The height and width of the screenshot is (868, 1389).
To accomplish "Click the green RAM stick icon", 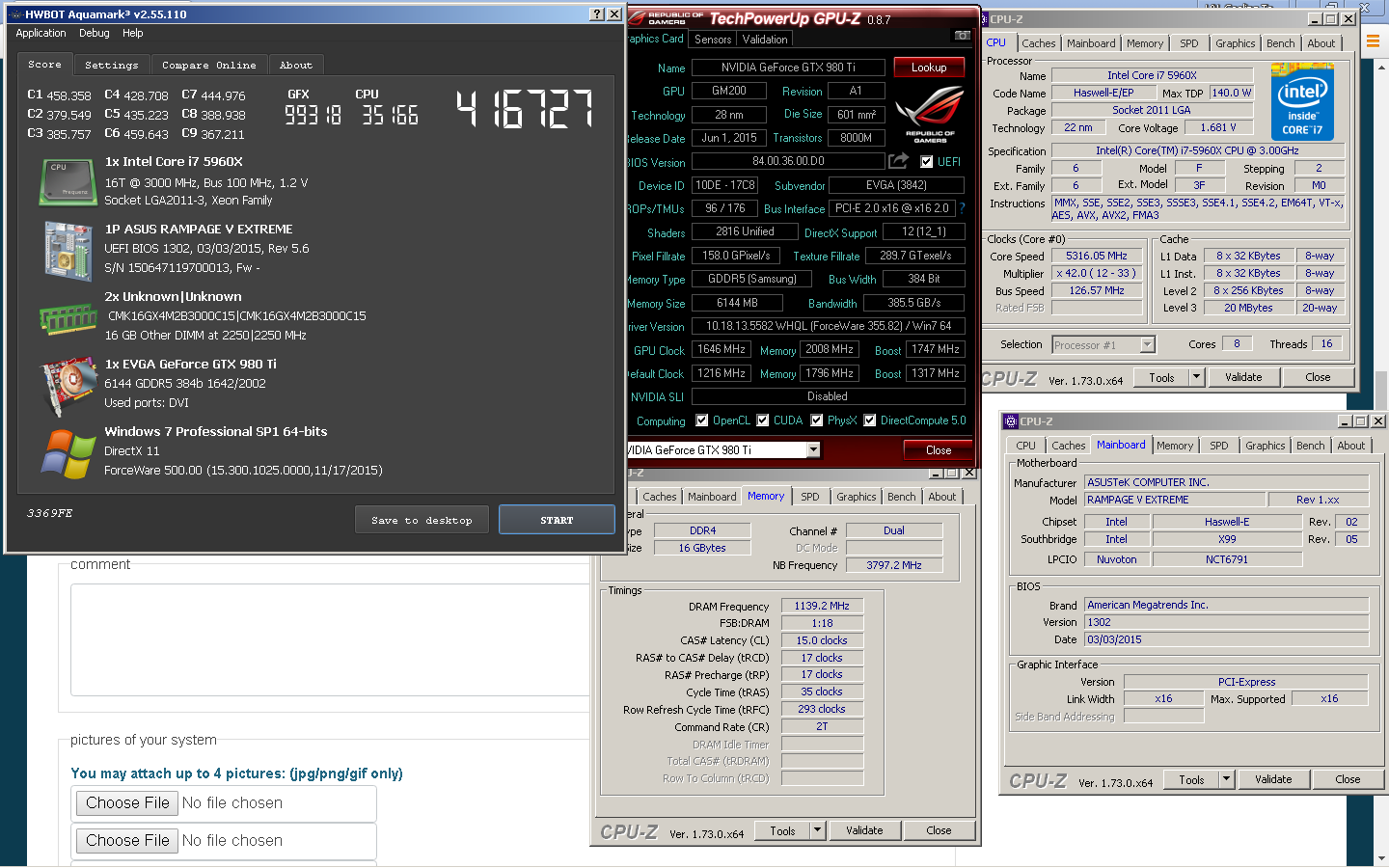I will tap(68, 318).
